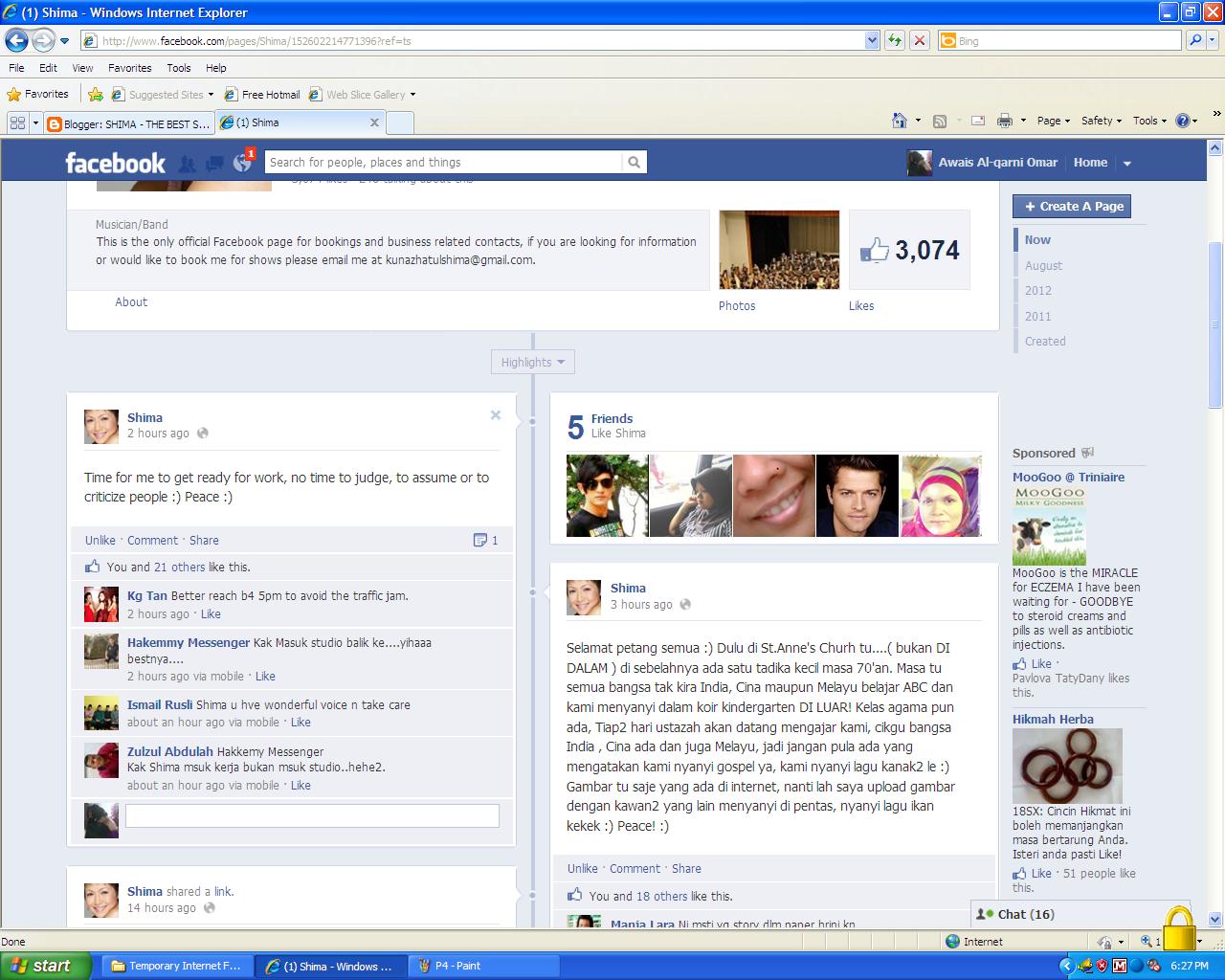Open the Favorites star button
1225x980 pixels.
pyautogui.click(x=38, y=94)
